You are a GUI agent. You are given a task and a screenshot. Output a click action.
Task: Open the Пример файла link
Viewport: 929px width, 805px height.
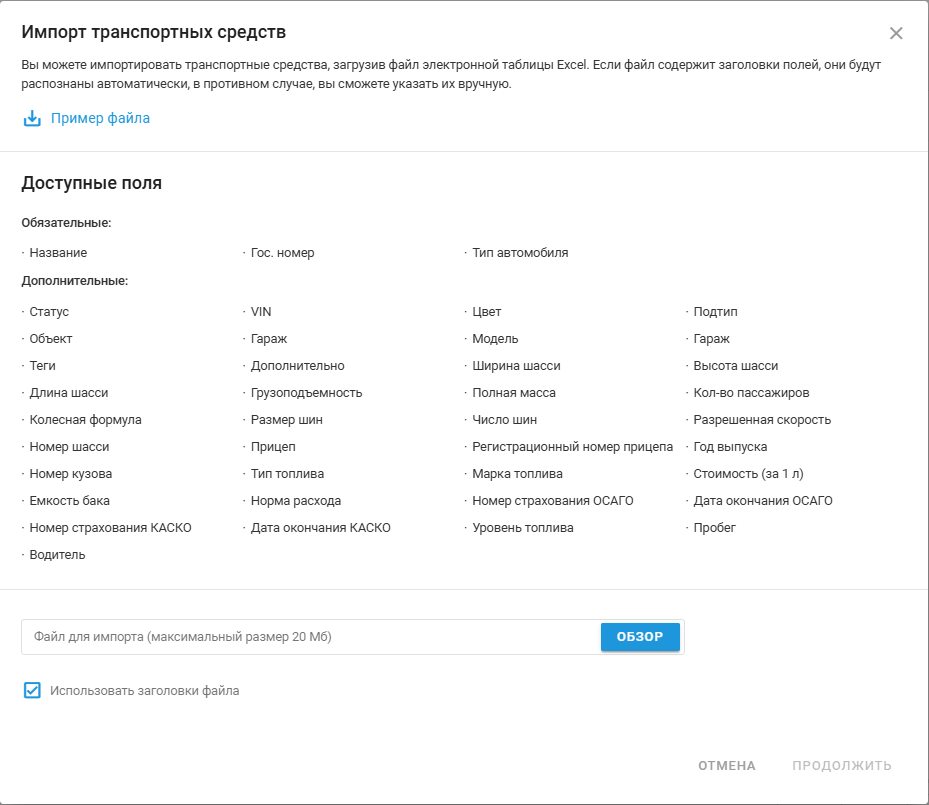(x=100, y=118)
